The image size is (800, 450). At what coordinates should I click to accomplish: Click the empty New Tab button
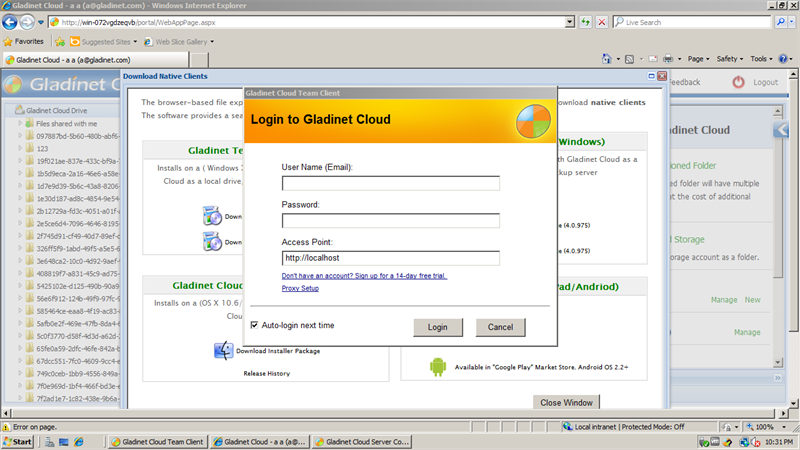pos(199,60)
